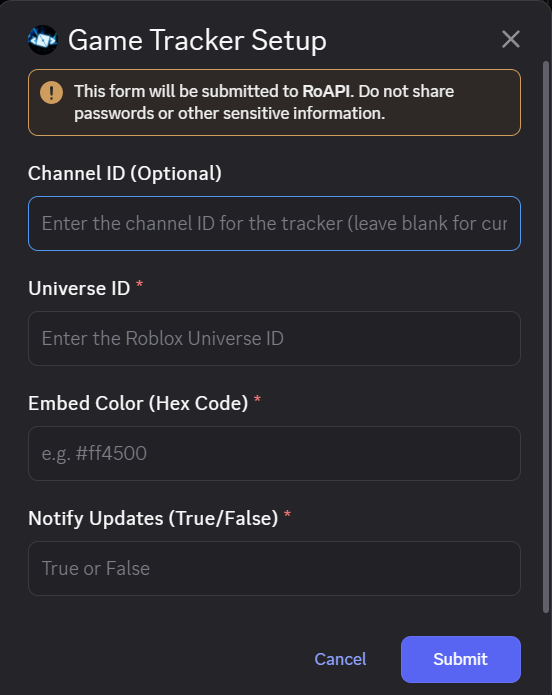Click the RoAPI bot avatar icon

point(43,40)
